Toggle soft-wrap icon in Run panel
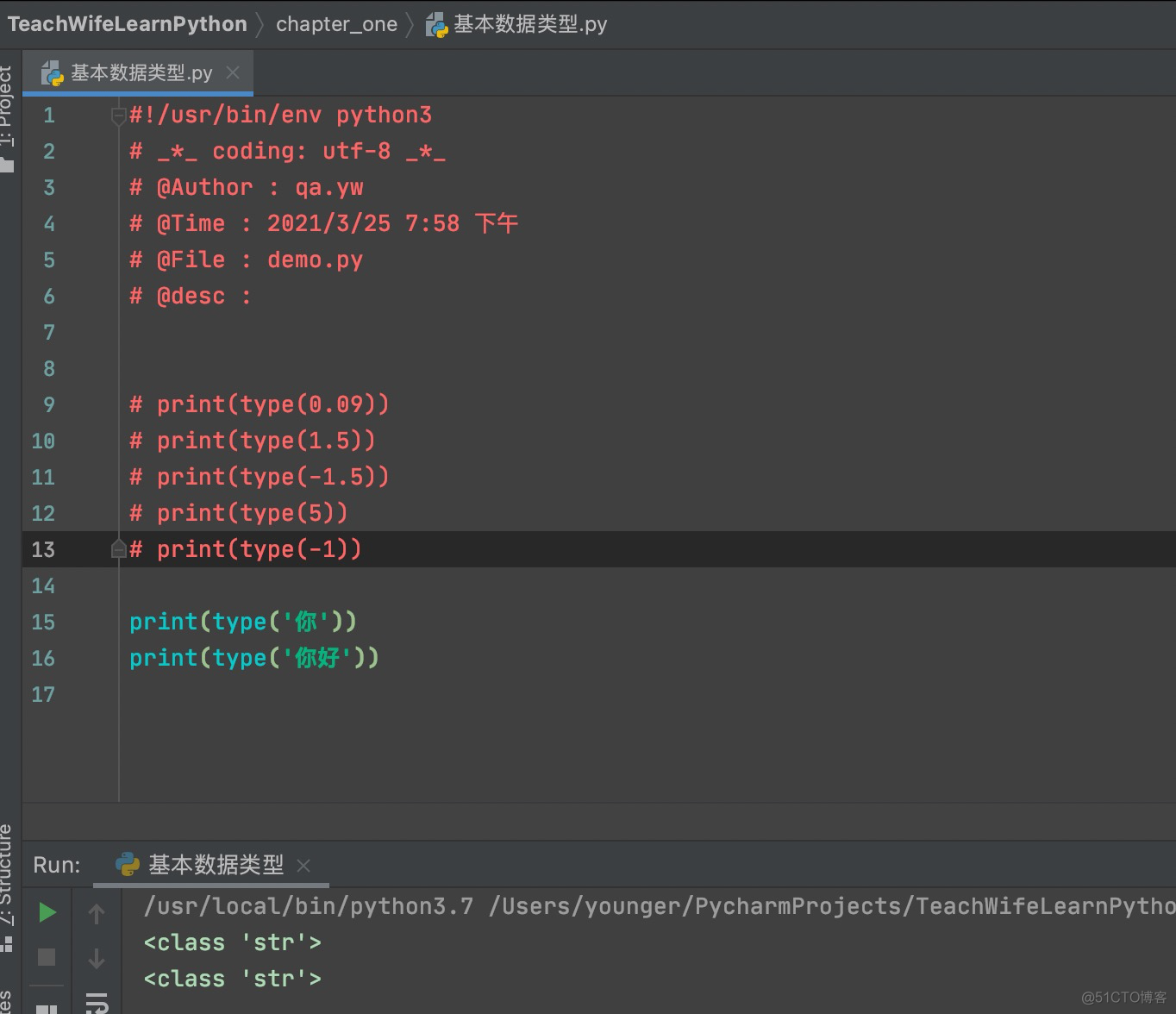The width and height of the screenshot is (1176, 1014). [x=97, y=1003]
